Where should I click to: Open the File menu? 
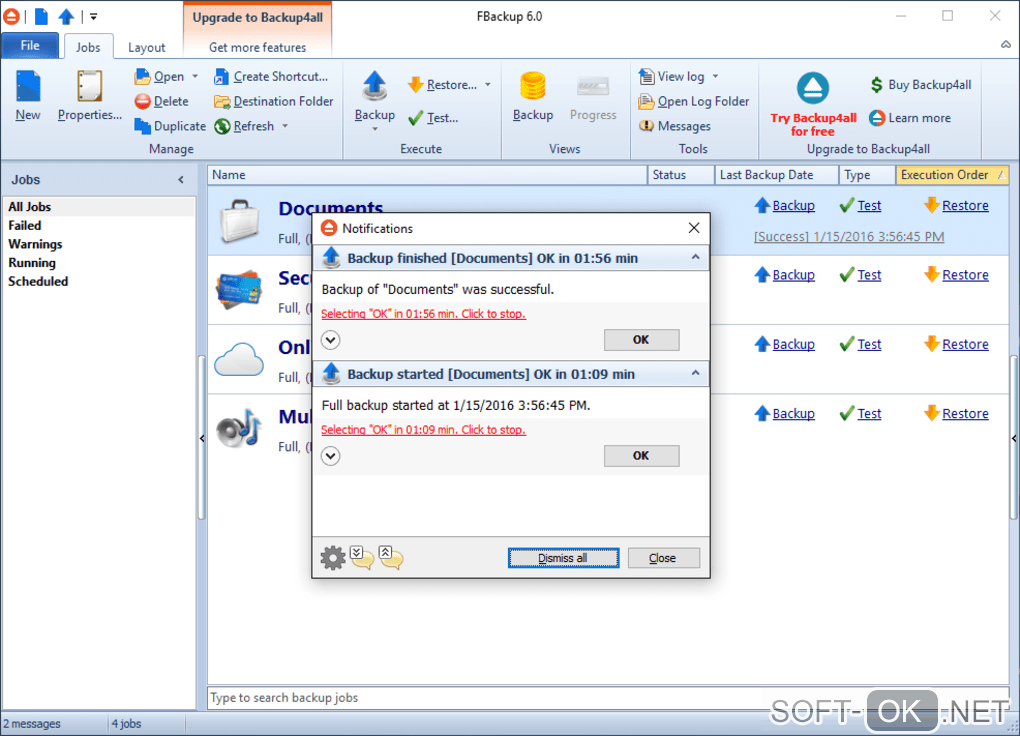point(30,46)
